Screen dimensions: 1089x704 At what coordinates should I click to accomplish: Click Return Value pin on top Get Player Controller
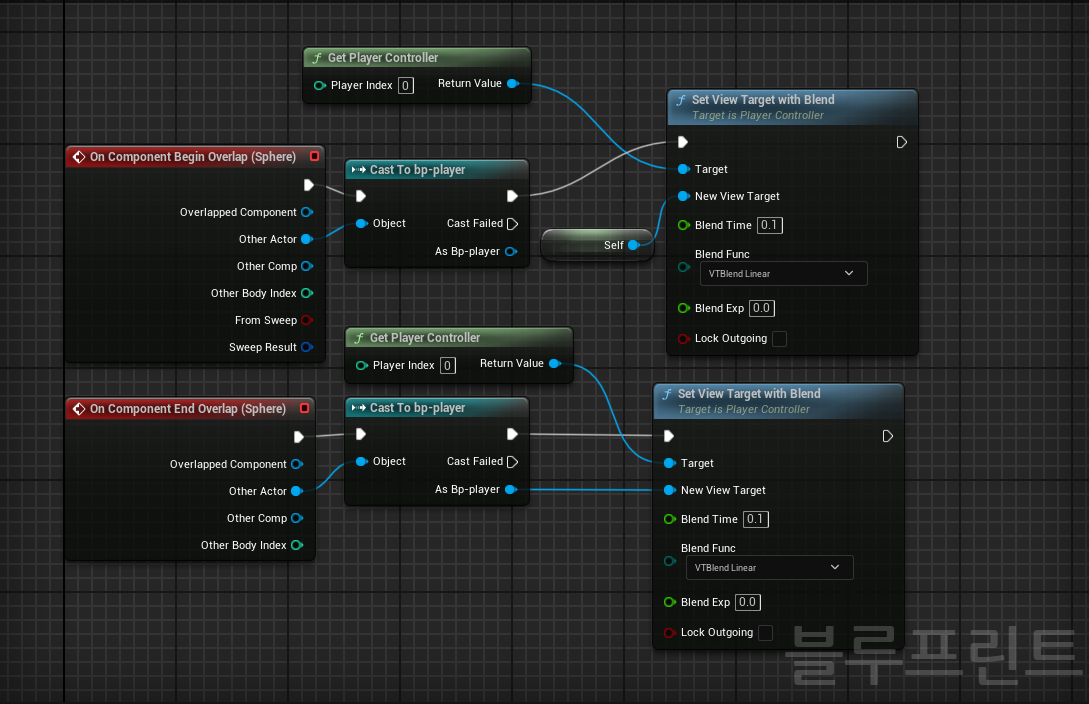click(513, 83)
